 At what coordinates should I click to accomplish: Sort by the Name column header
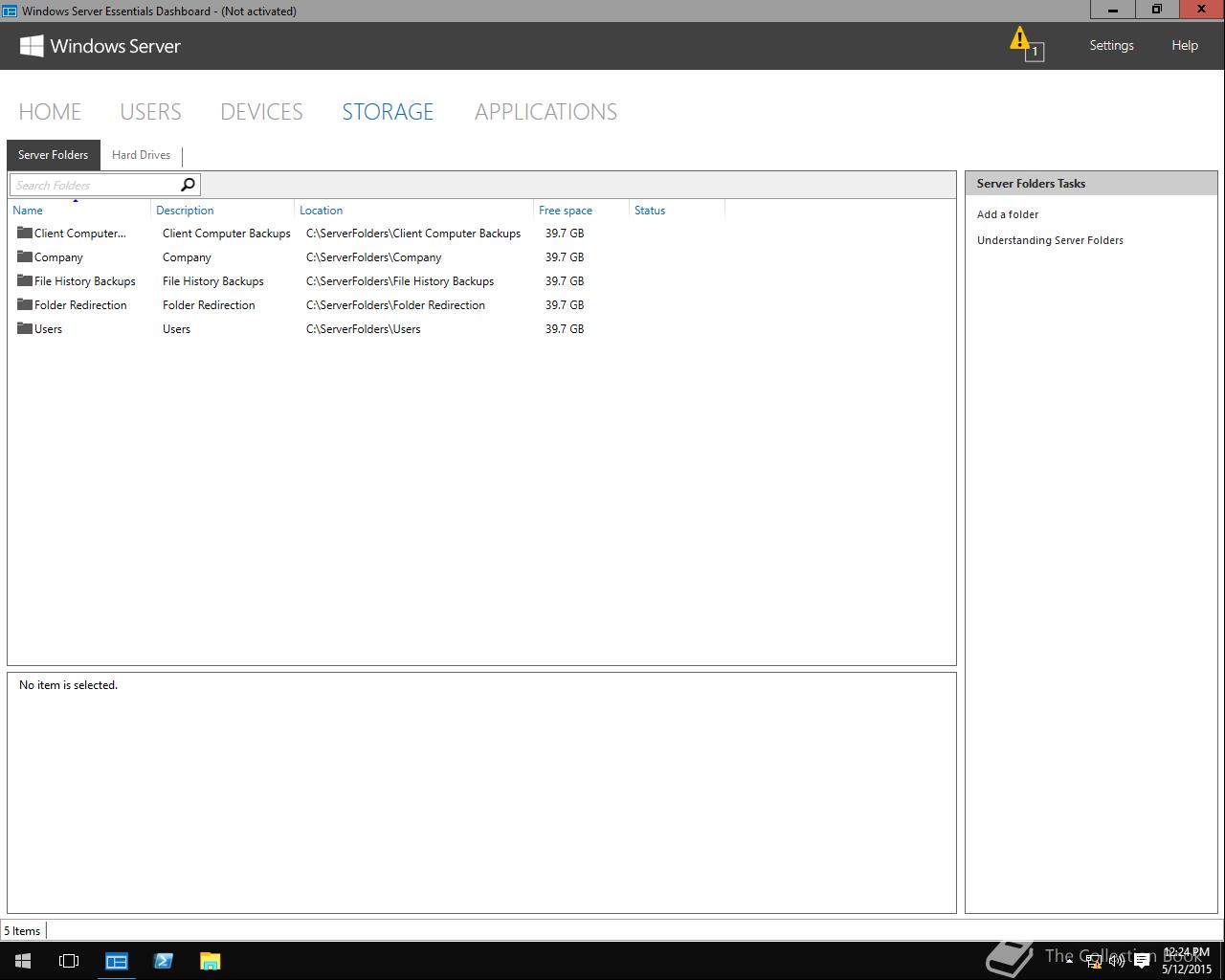coord(79,210)
